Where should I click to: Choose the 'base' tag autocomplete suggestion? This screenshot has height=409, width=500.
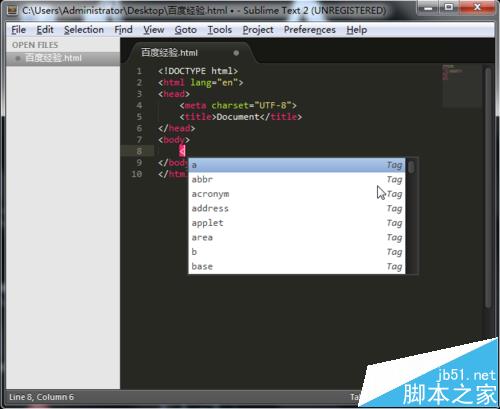[297, 267]
